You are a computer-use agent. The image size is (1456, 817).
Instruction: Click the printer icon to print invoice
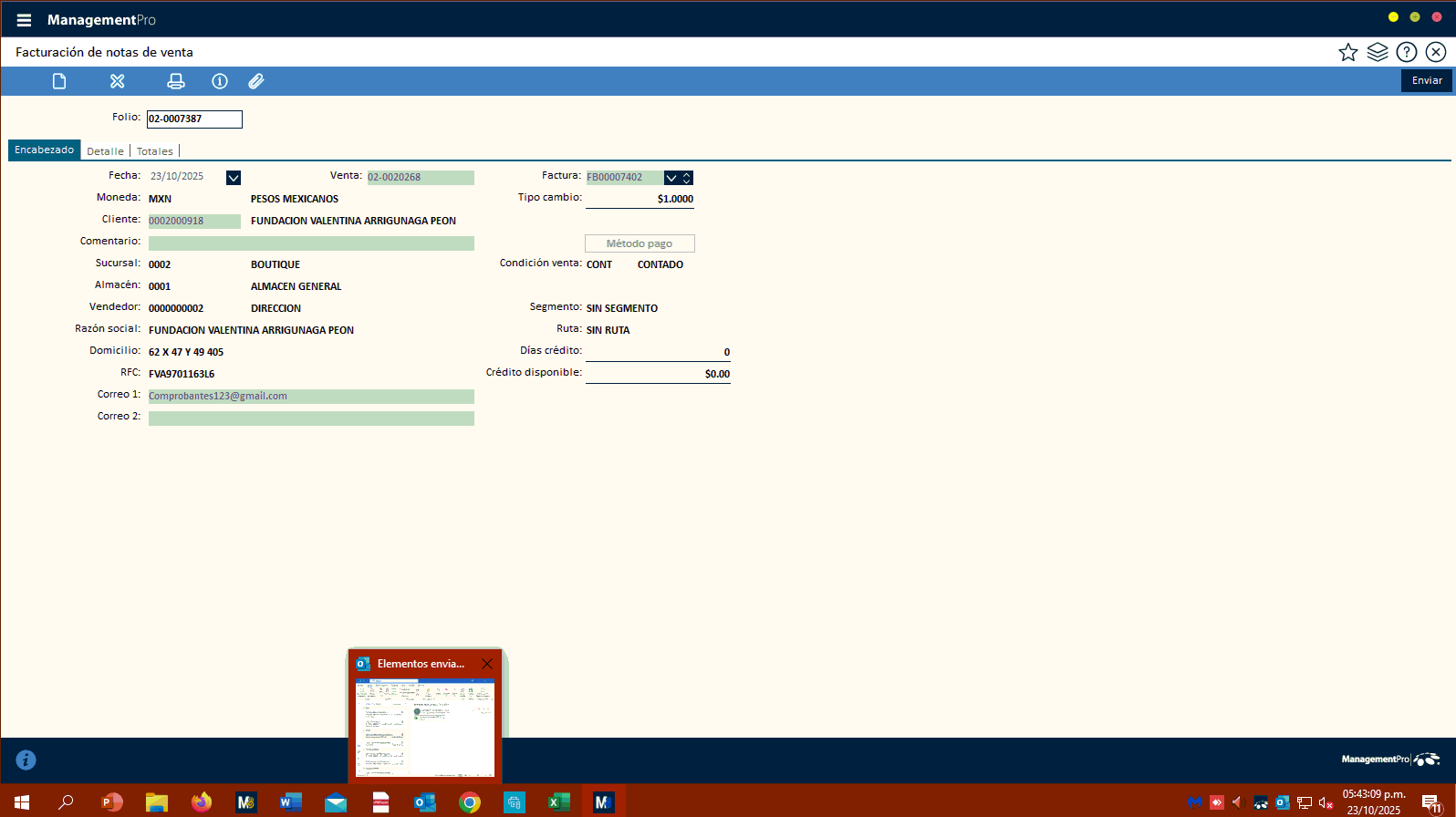click(x=176, y=81)
